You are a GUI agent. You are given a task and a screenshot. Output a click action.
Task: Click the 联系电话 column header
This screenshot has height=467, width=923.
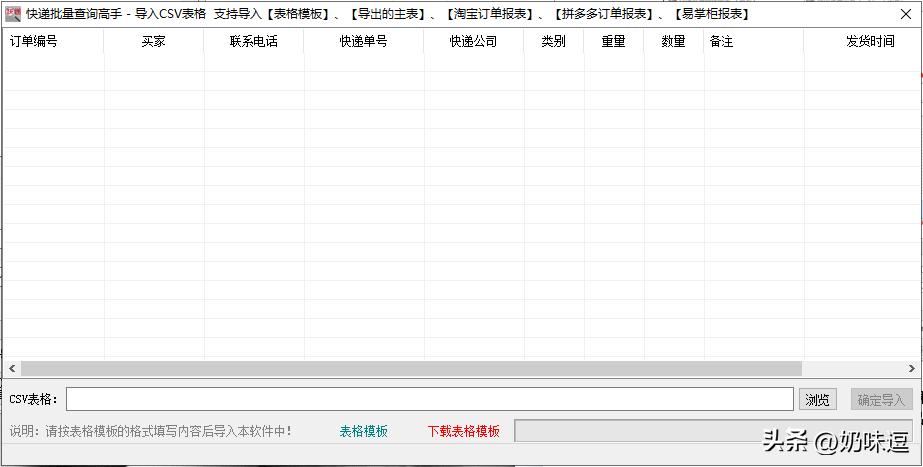pos(254,41)
